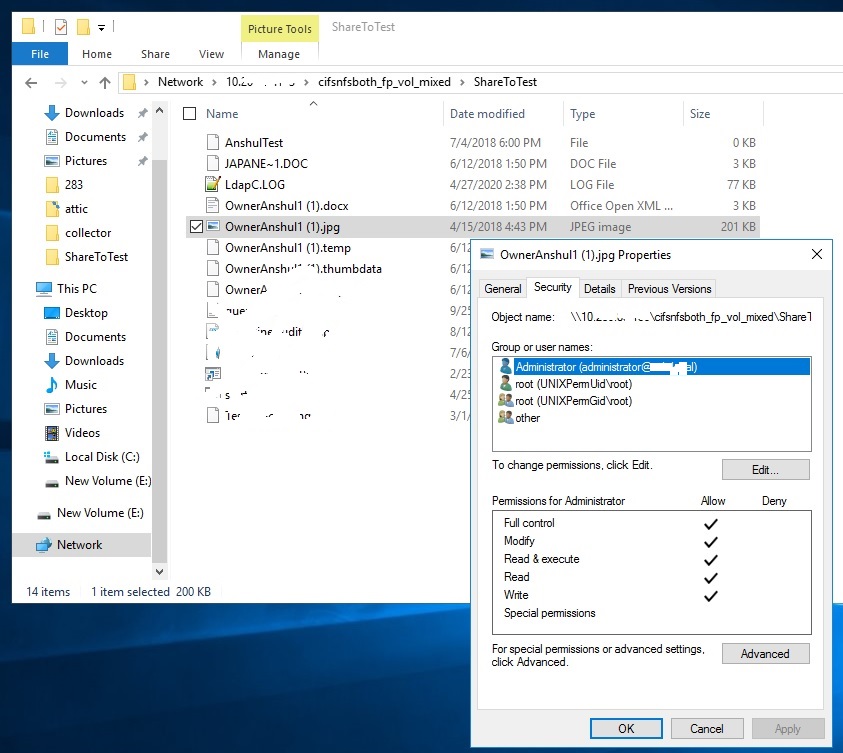The height and width of the screenshot is (753, 843).
Task: Click the root UNIXPermGid group icon
Action: pos(505,401)
